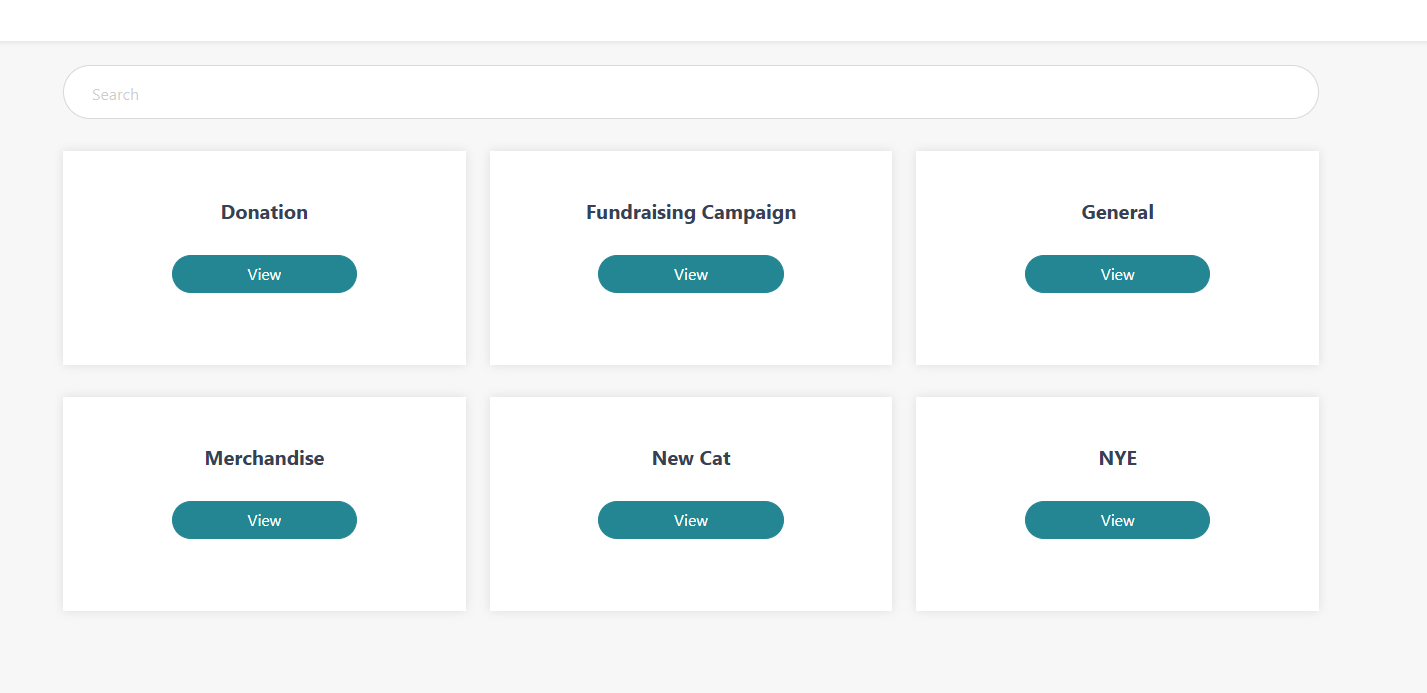View the Merchandise category
Screen dimensions: 1427x693
click(x=264, y=520)
